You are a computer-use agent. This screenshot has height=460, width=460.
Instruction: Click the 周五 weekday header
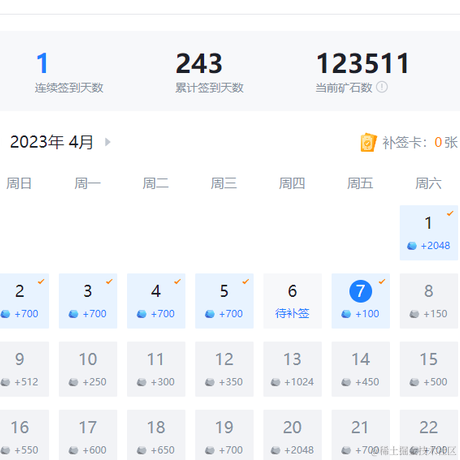click(360, 183)
